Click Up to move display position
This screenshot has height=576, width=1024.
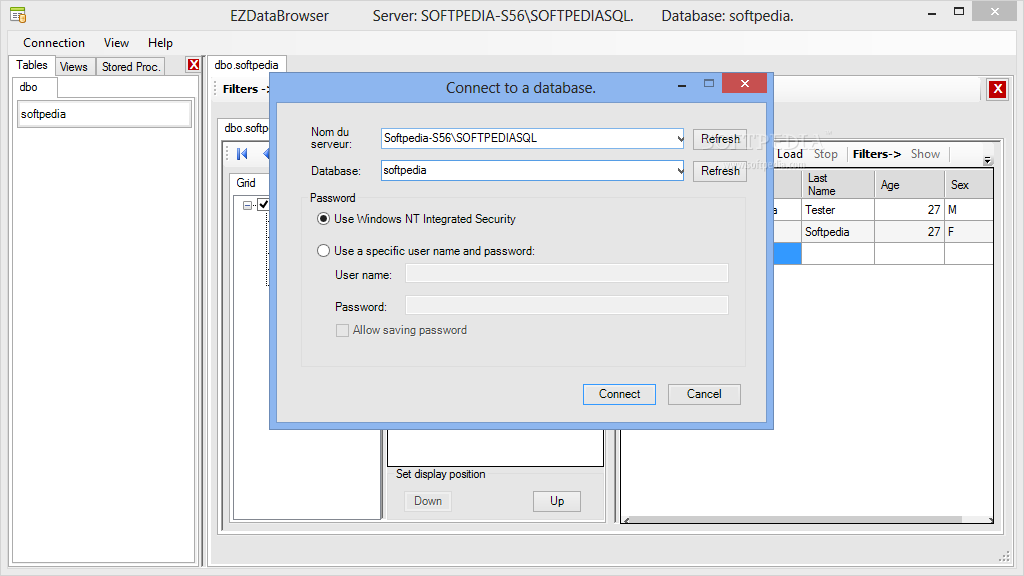coord(556,501)
